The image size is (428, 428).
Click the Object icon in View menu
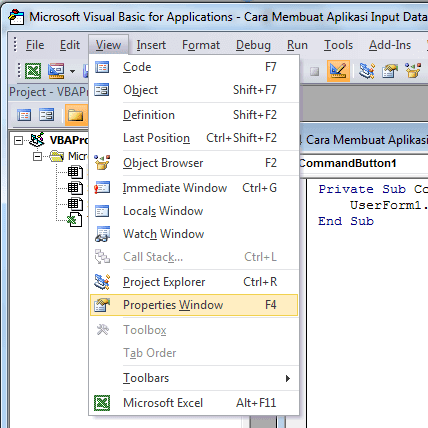[x=102, y=90]
